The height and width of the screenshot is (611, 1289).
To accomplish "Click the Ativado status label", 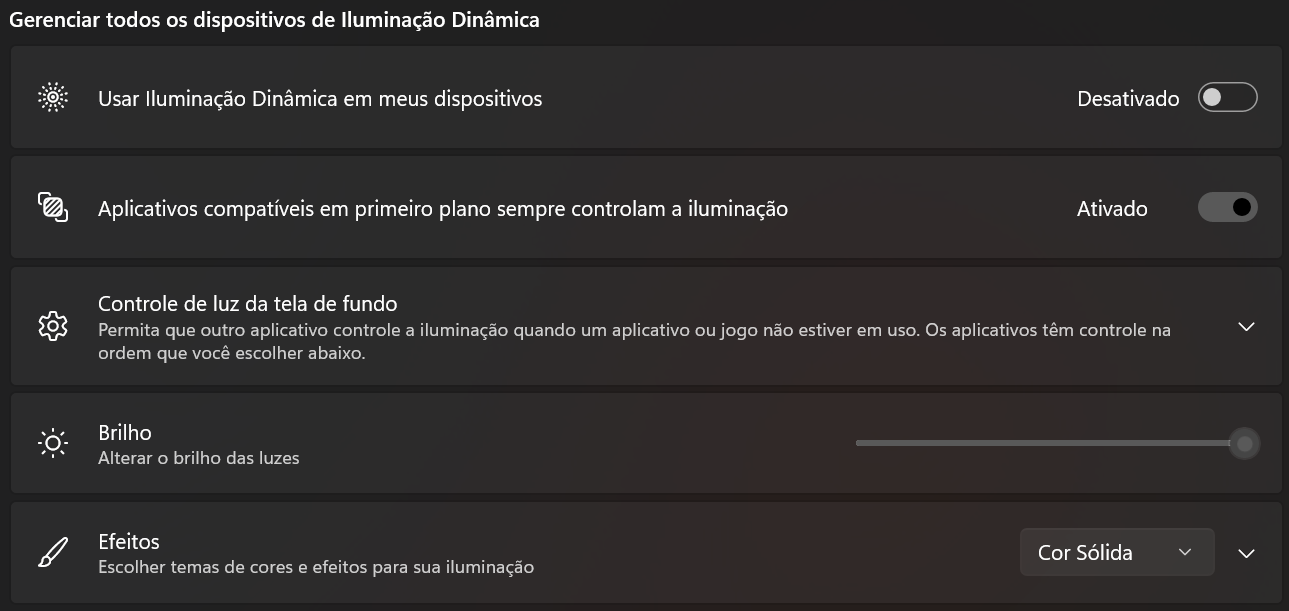I will tap(1111, 209).
